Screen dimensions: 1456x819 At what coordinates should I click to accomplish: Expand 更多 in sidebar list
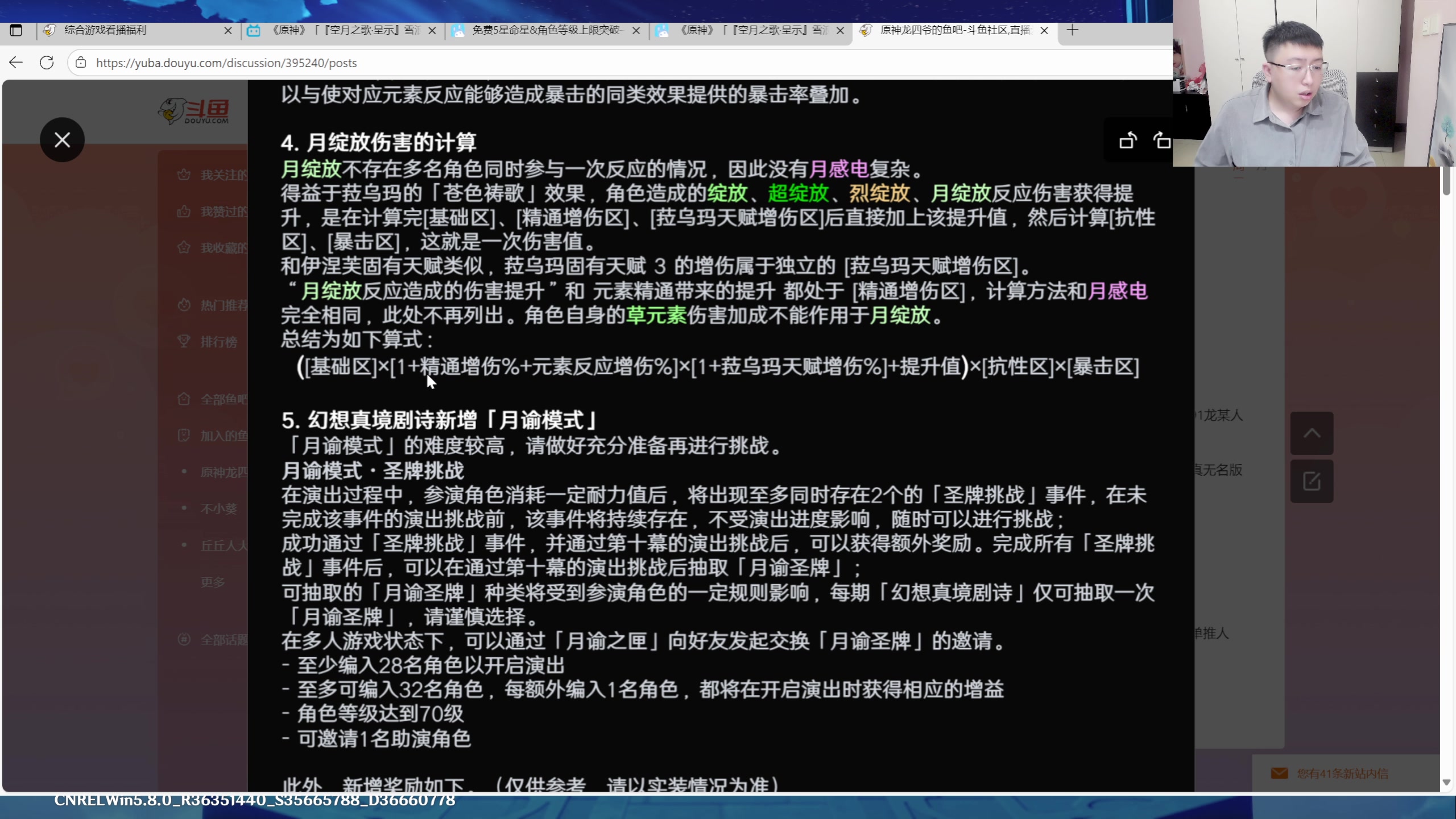tap(213, 582)
